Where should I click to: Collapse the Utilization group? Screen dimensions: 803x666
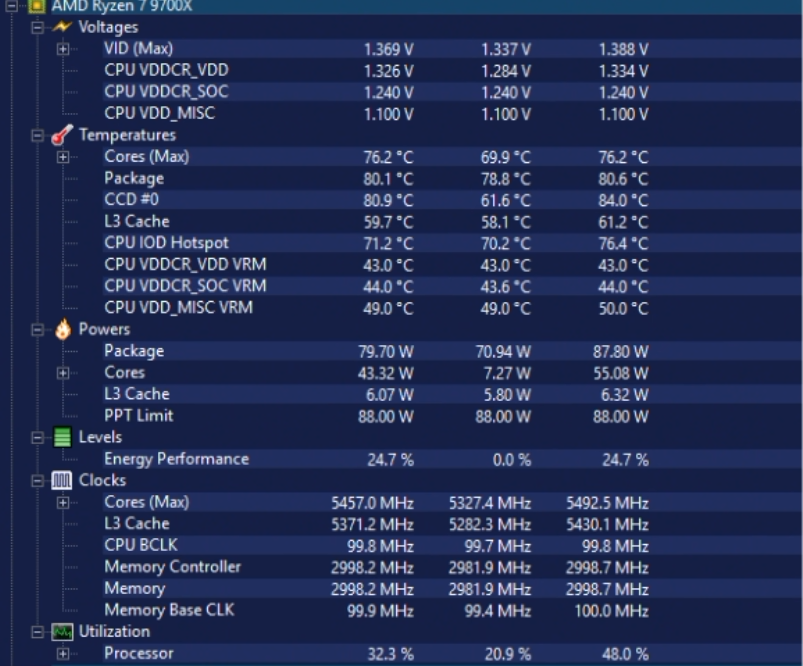(x=37, y=632)
